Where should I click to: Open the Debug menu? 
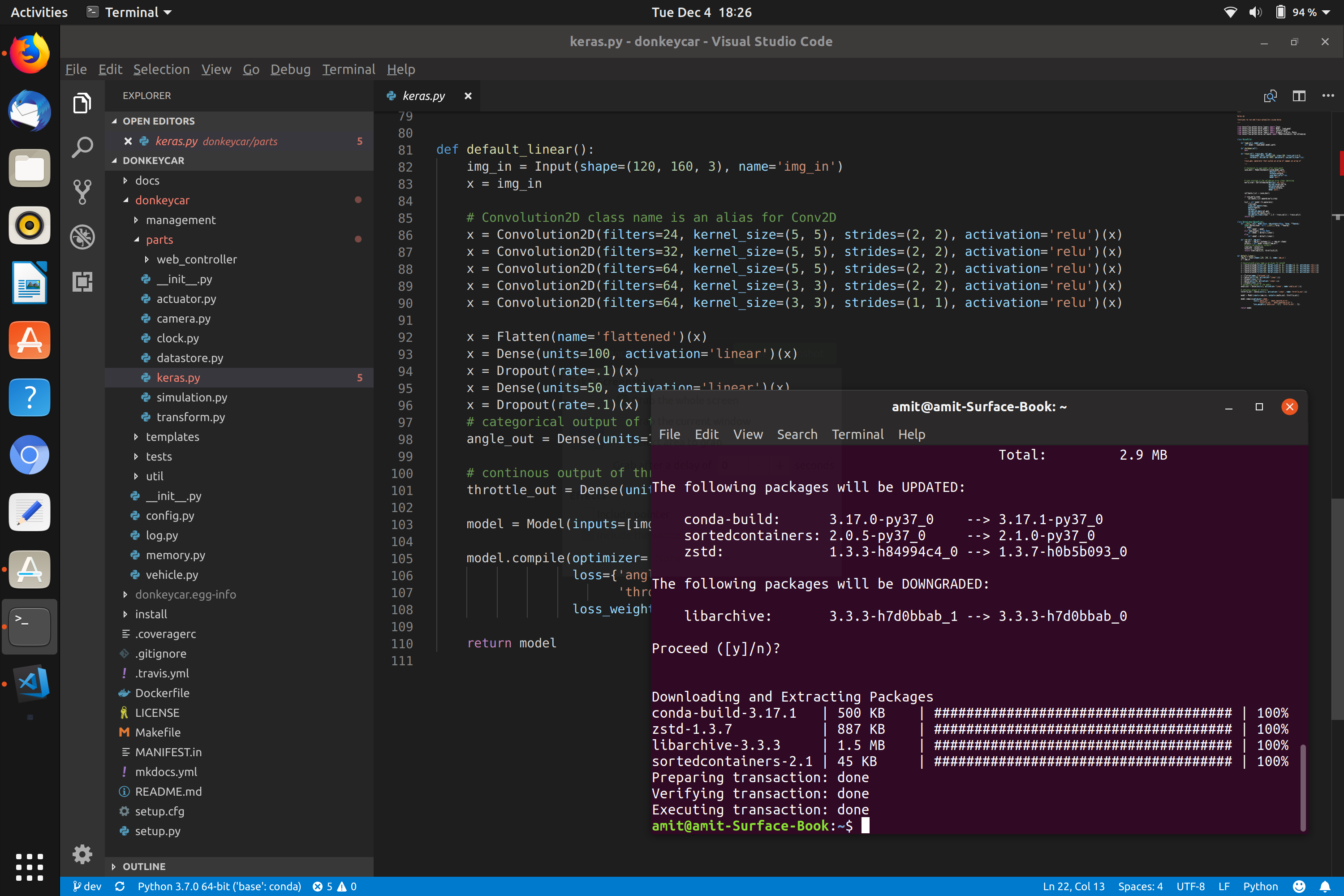click(x=290, y=69)
